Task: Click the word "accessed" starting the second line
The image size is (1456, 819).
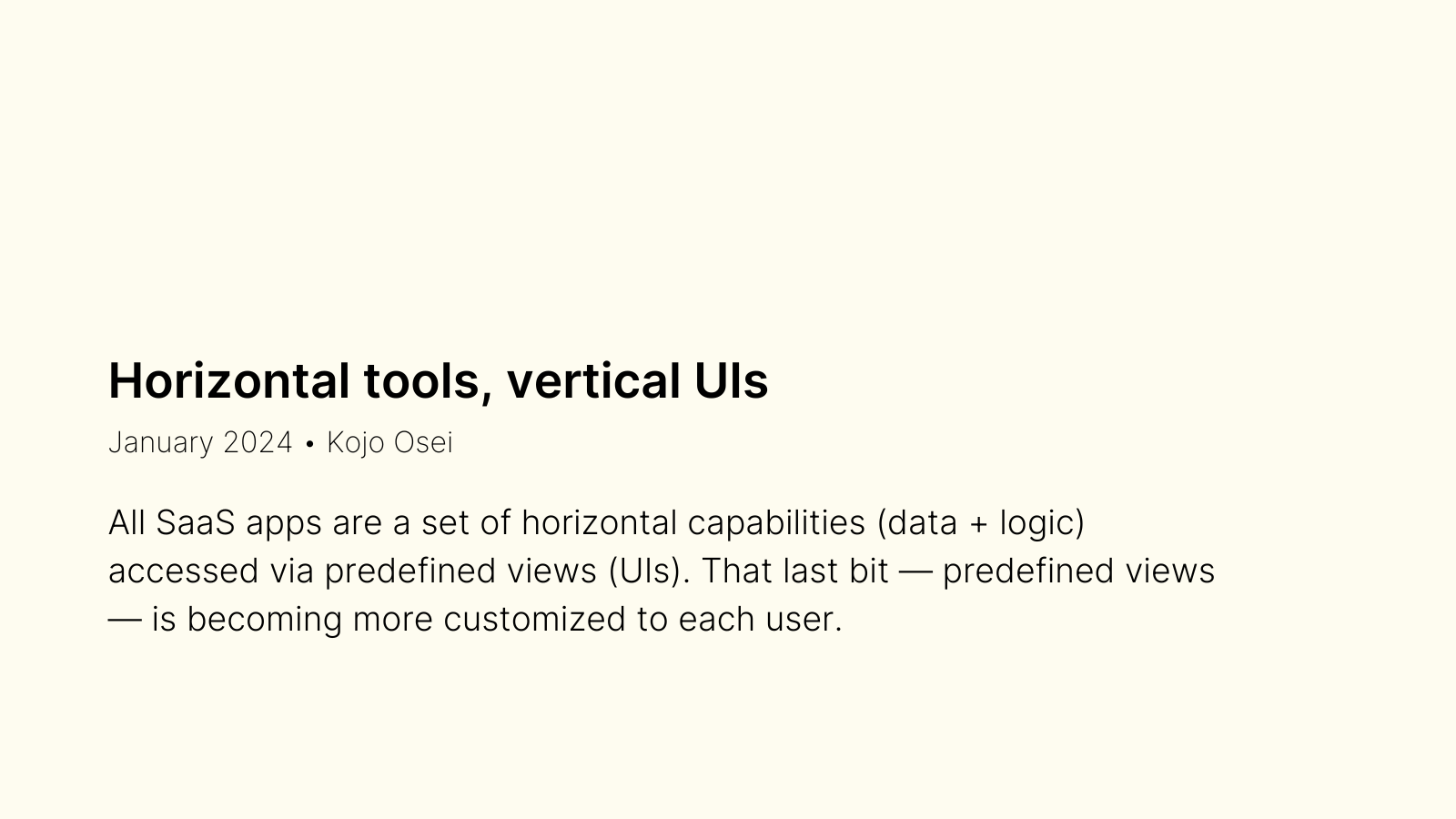Action: coord(184,571)
